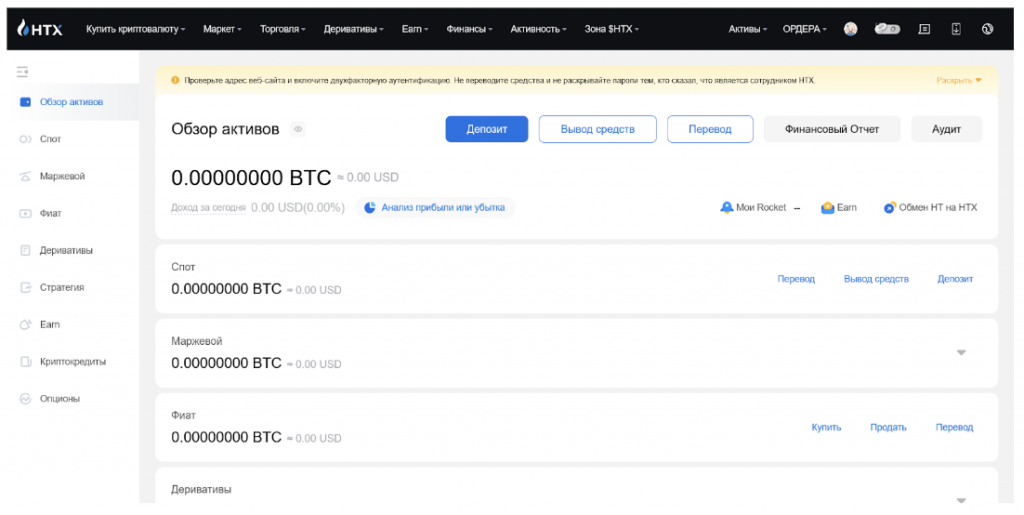Toggle the switch pill in the header
Image resolution: width=1024 pixels, height=515 pixels.
tap(887, 29)
